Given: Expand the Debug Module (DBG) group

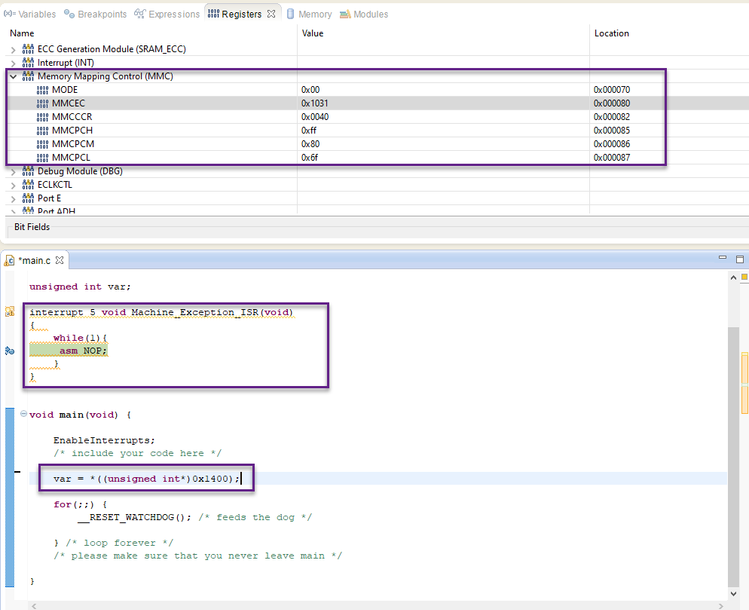Looking at the screenshot, I should (x=13, y=171).
